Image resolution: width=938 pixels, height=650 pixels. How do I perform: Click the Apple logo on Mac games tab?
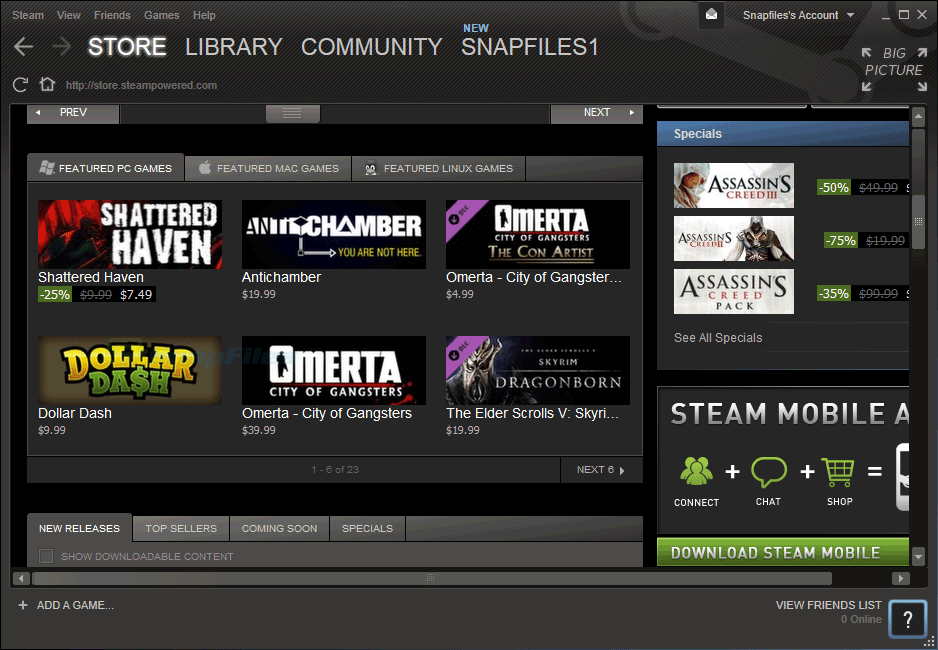coord(205,167)
